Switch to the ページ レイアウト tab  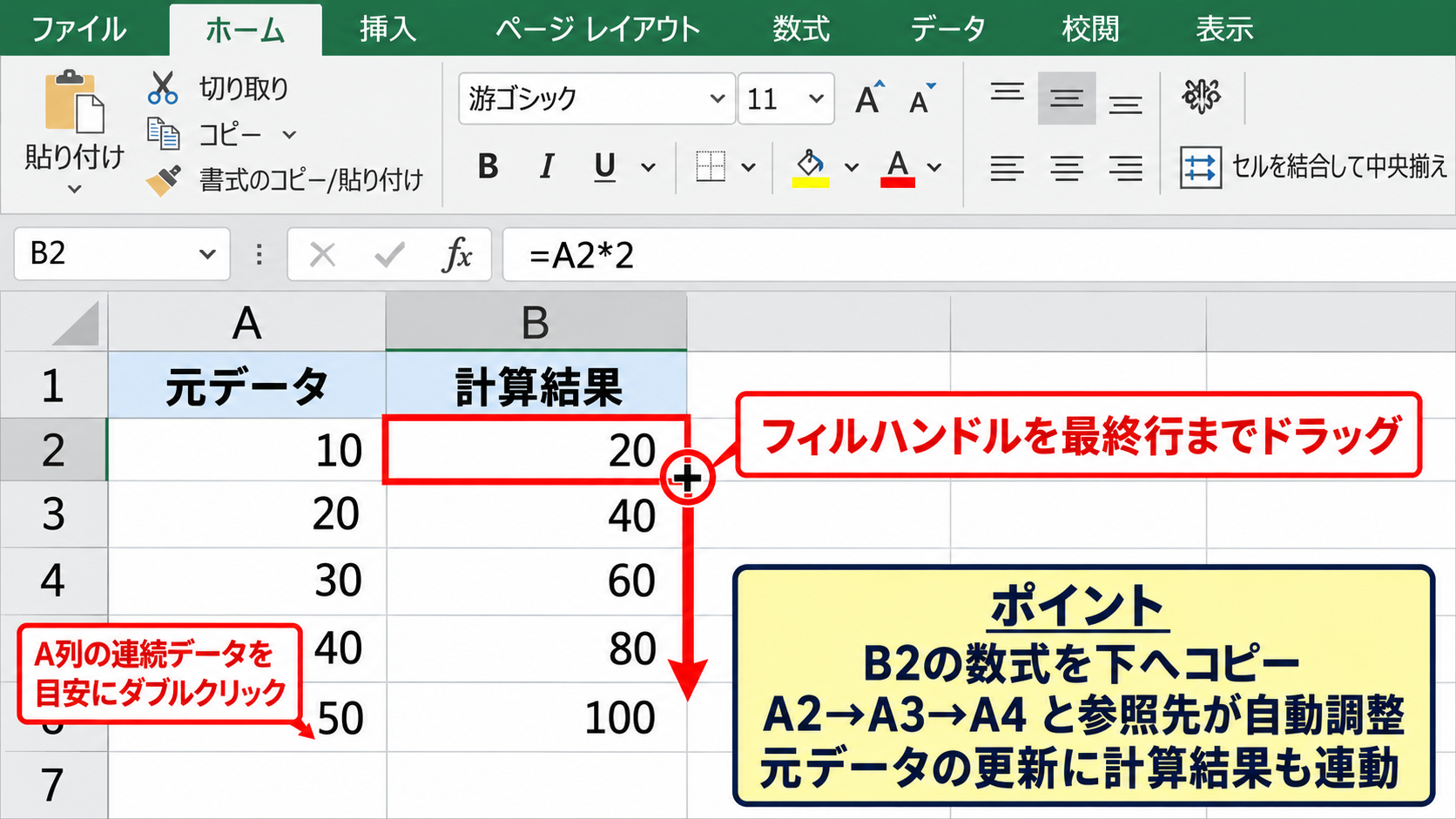(x=597, y=29)
